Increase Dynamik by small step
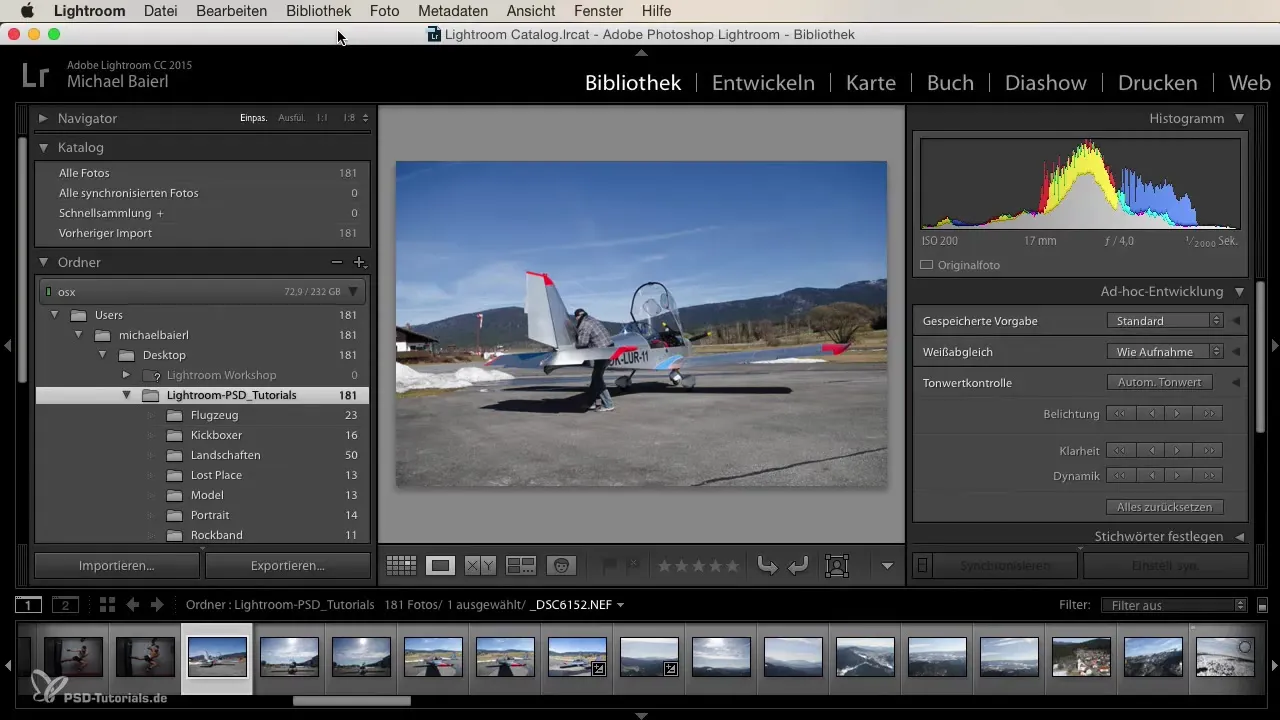 click(x=1180, y=475)
